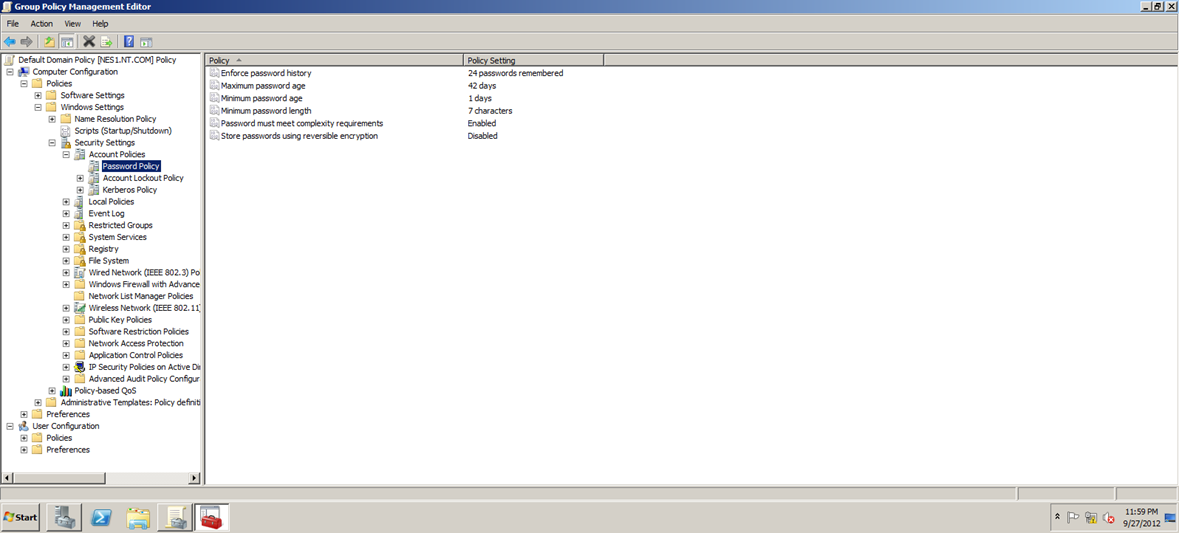
Task: Click the muted speaker tray icon
Action: pyautogui.click(x=1108, y=517)
